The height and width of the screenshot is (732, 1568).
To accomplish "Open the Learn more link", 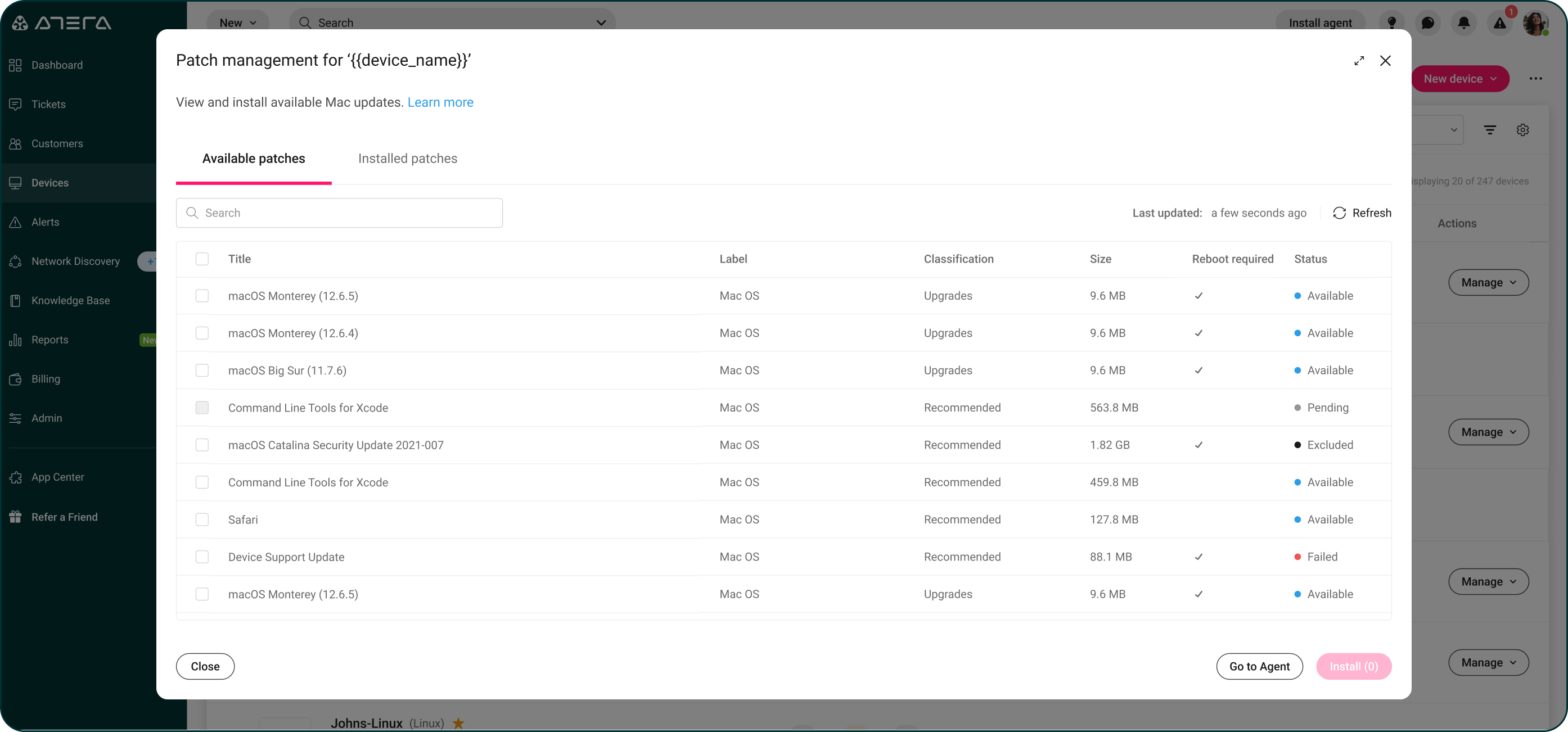I will pos(440,102).
